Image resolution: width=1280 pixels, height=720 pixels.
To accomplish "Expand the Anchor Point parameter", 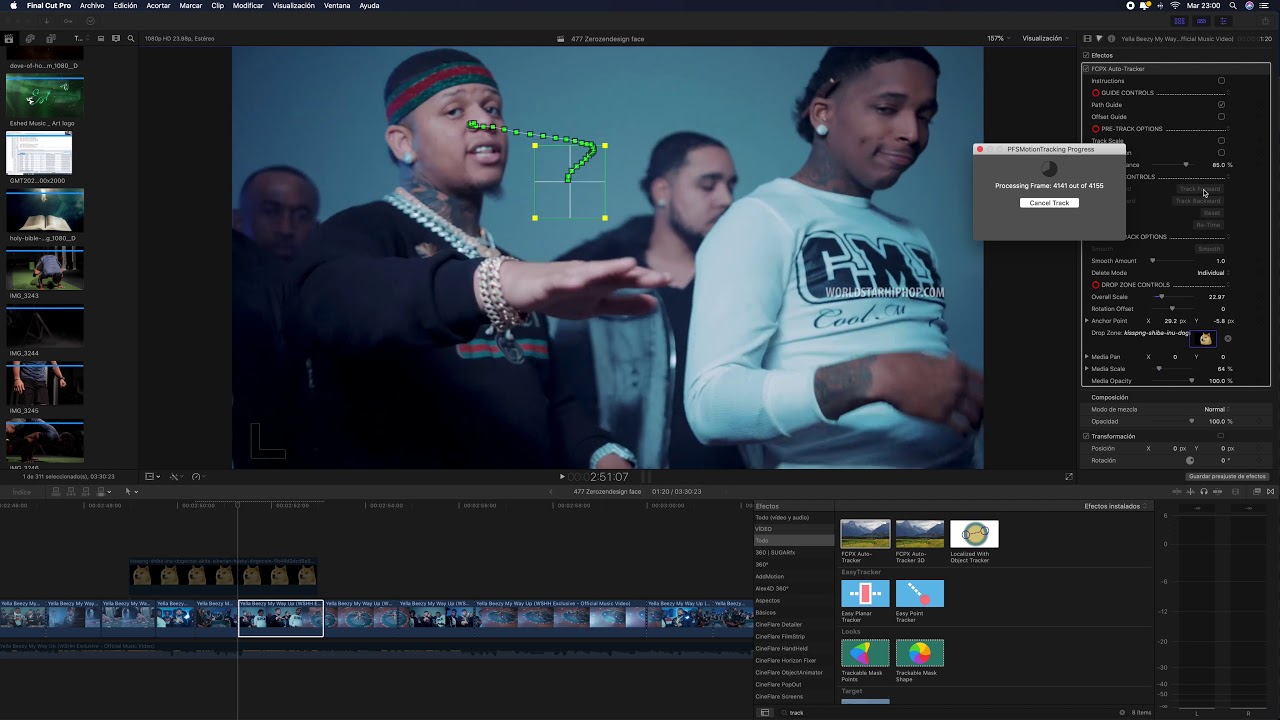I will tap(1087, 321).
